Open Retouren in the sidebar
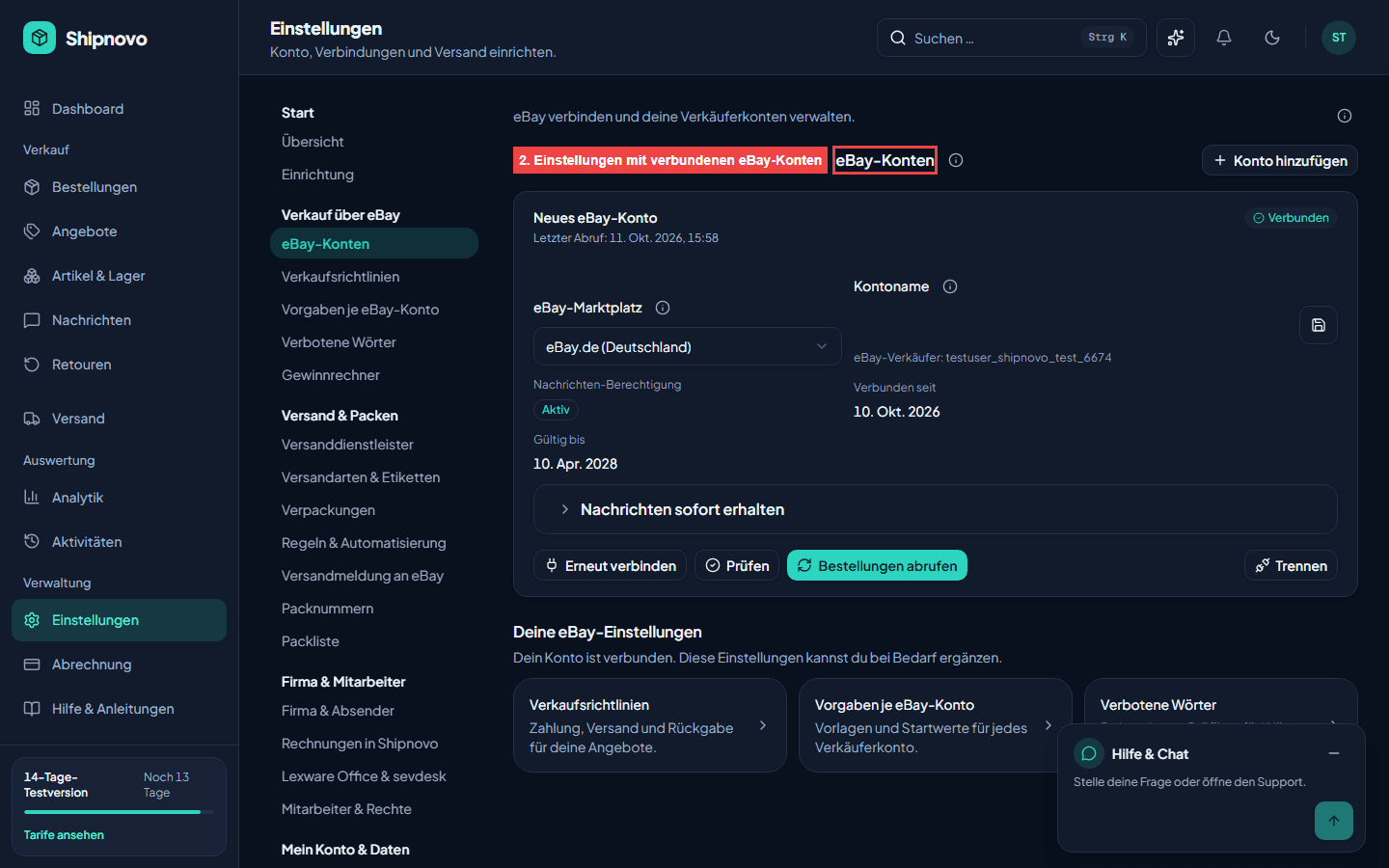 click(x=119, y=365)
